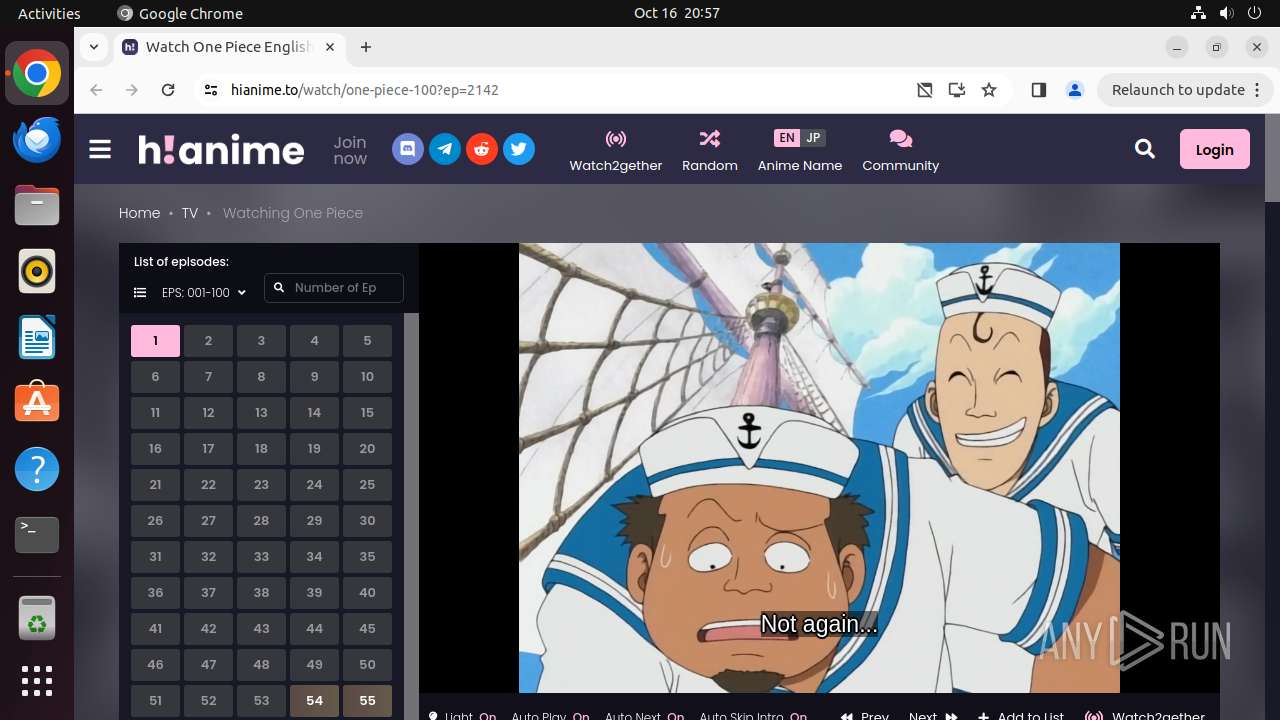
Task: Open the Twitter icon link
Action: (x=519, y=150)
